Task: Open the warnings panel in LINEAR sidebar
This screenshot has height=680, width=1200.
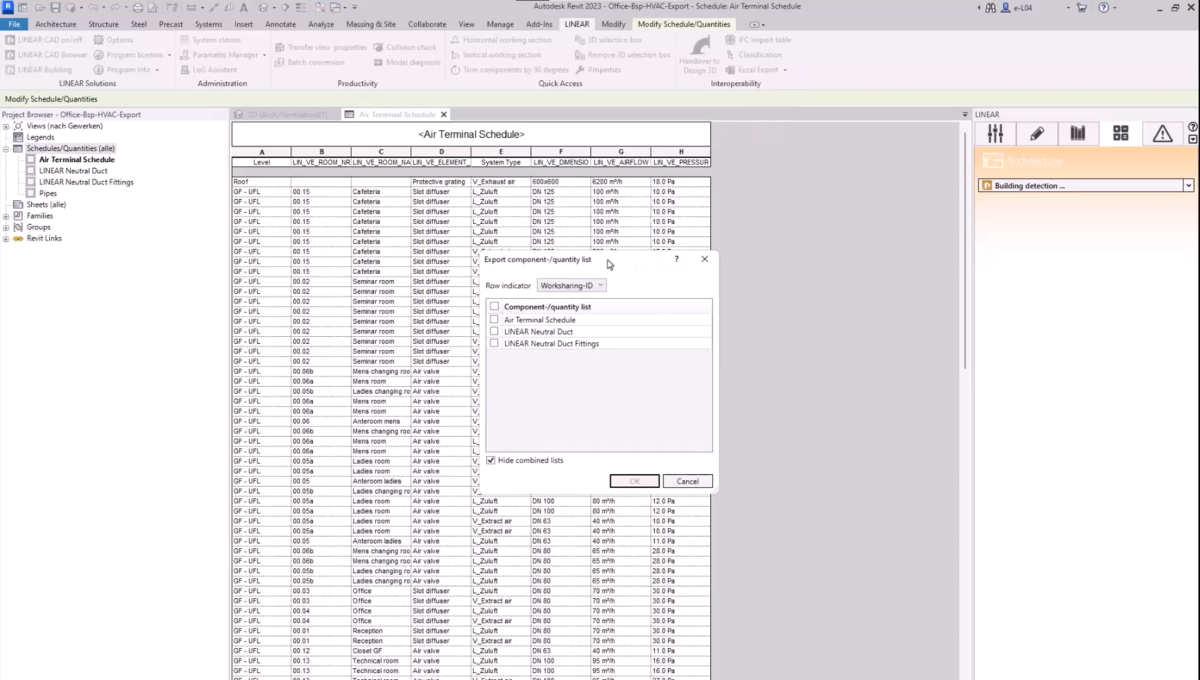Action: (x=1161, y=133)
